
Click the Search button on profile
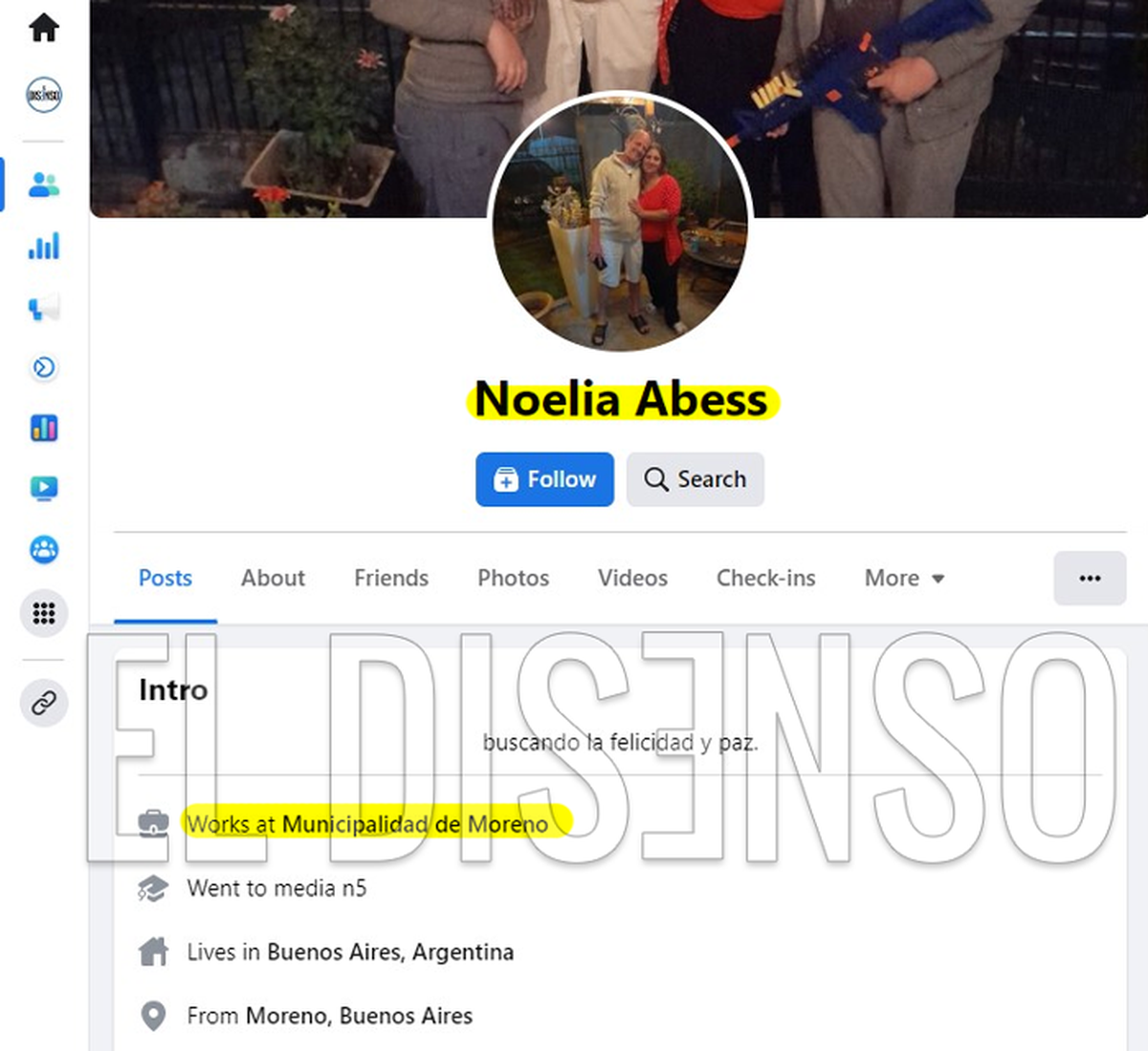[x=695, y=479]
